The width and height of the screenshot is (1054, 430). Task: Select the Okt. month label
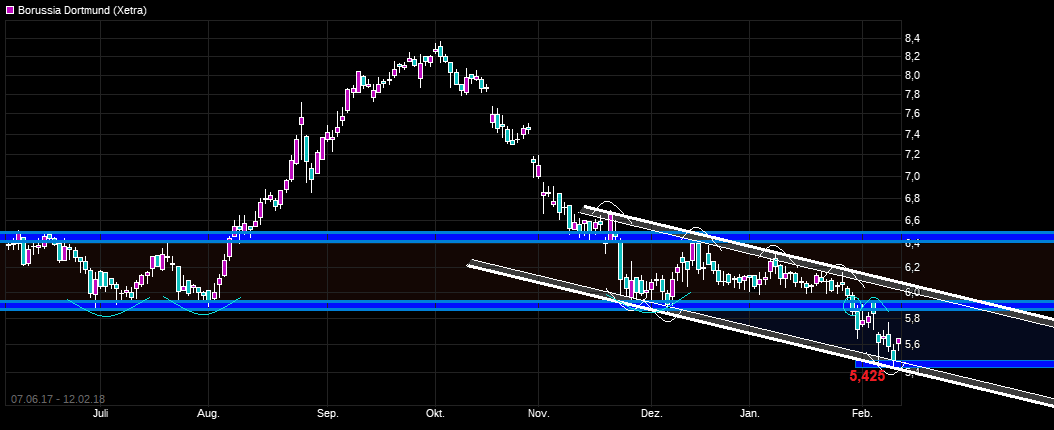click(436, 413)
